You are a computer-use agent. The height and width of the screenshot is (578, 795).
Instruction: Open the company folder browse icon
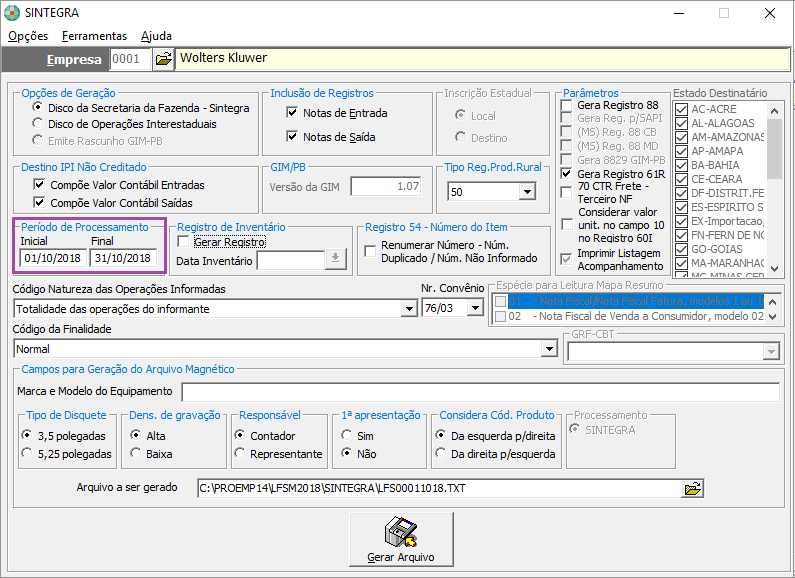coord(163,59)
